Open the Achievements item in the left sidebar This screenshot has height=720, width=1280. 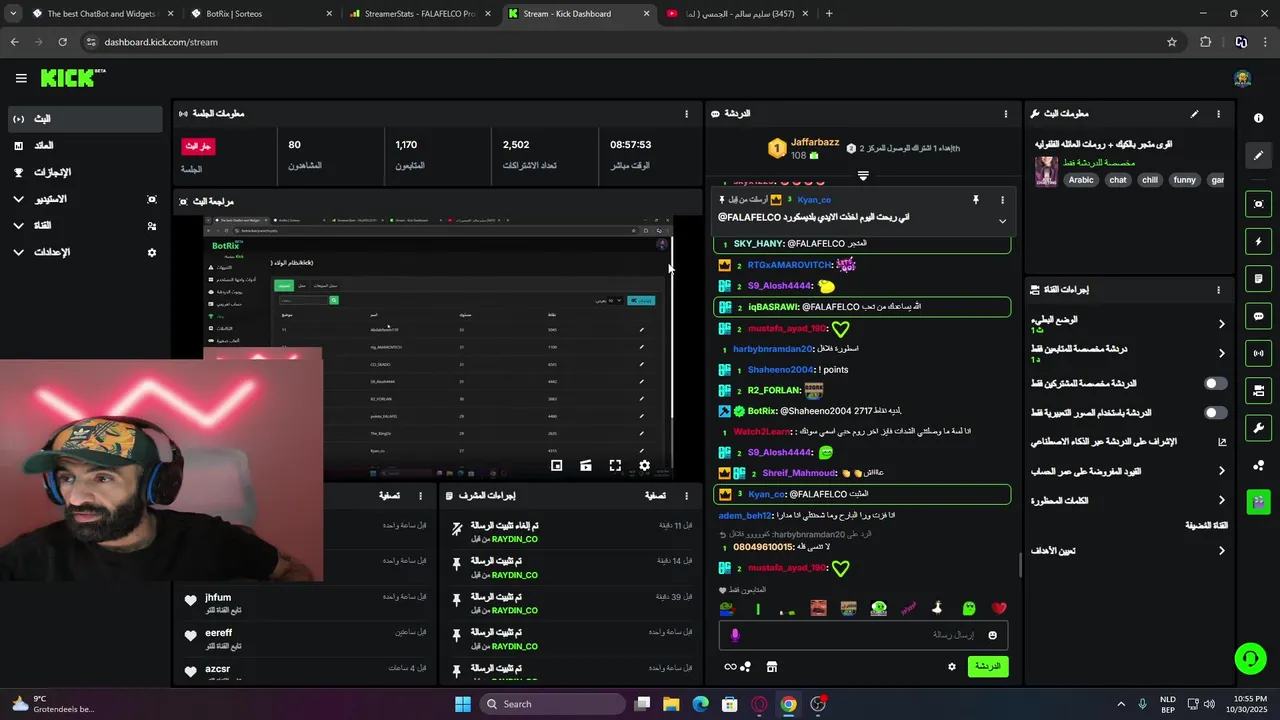[x=84, y=172]
